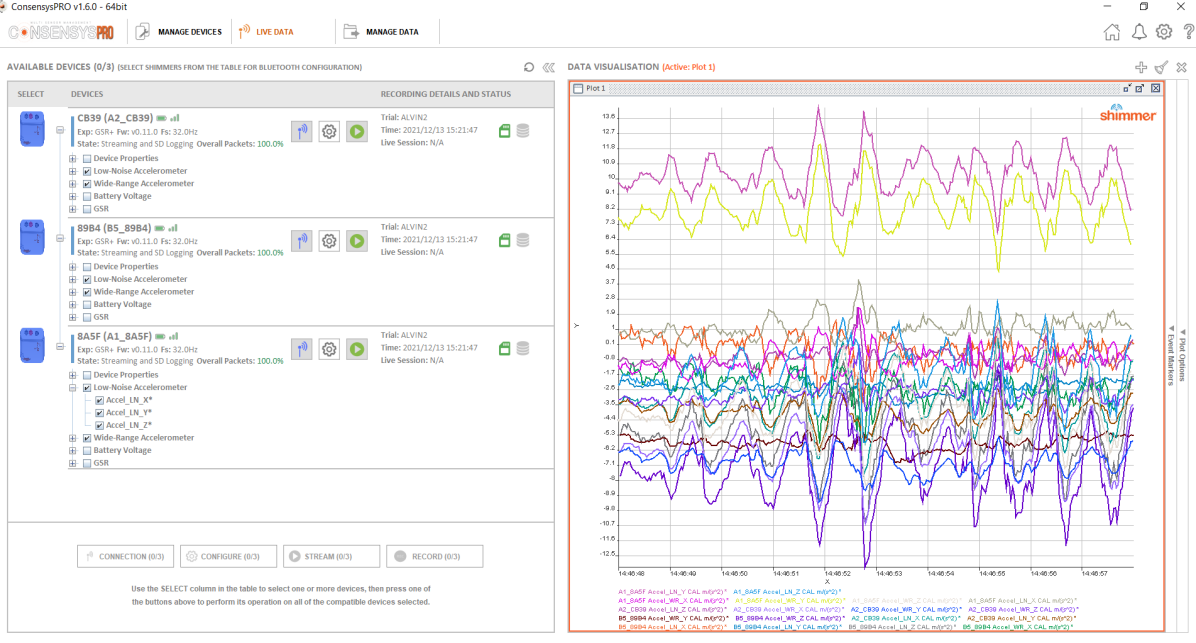The width and height of the screenshot is (1196, 643).
Task: Collapse the 89B4 device tree
Action: 60,239
